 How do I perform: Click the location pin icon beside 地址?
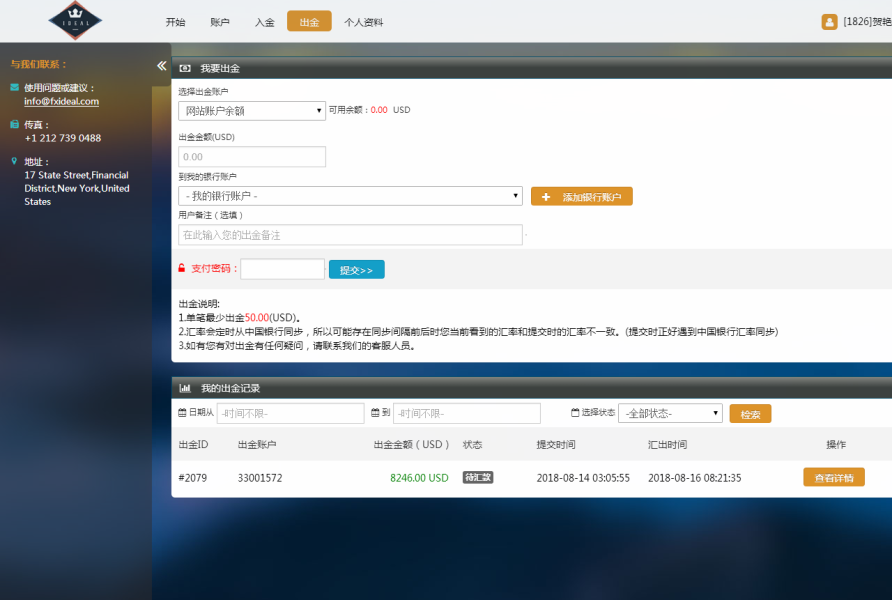[14, 161]
